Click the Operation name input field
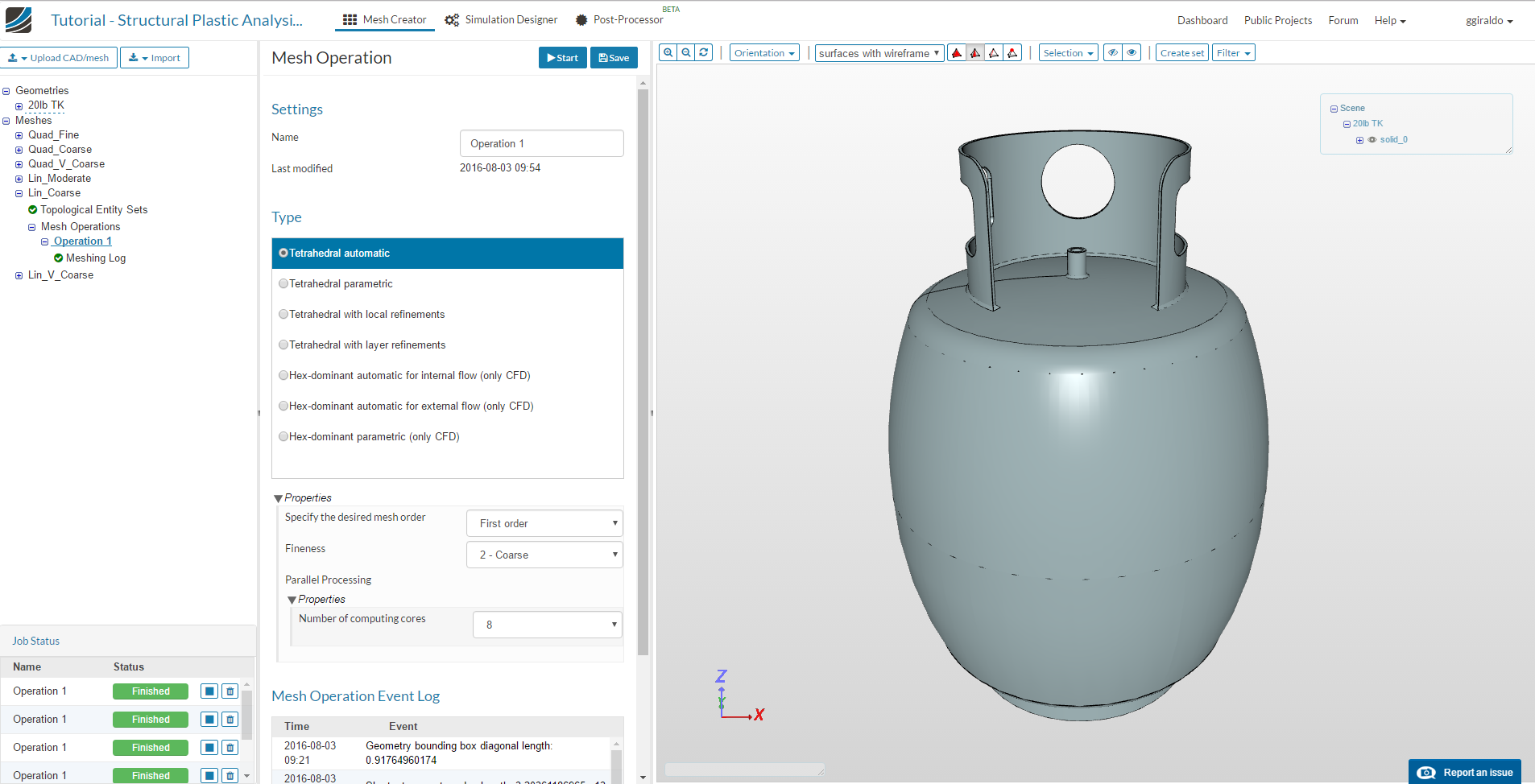1535x784 pixels. 541,143
